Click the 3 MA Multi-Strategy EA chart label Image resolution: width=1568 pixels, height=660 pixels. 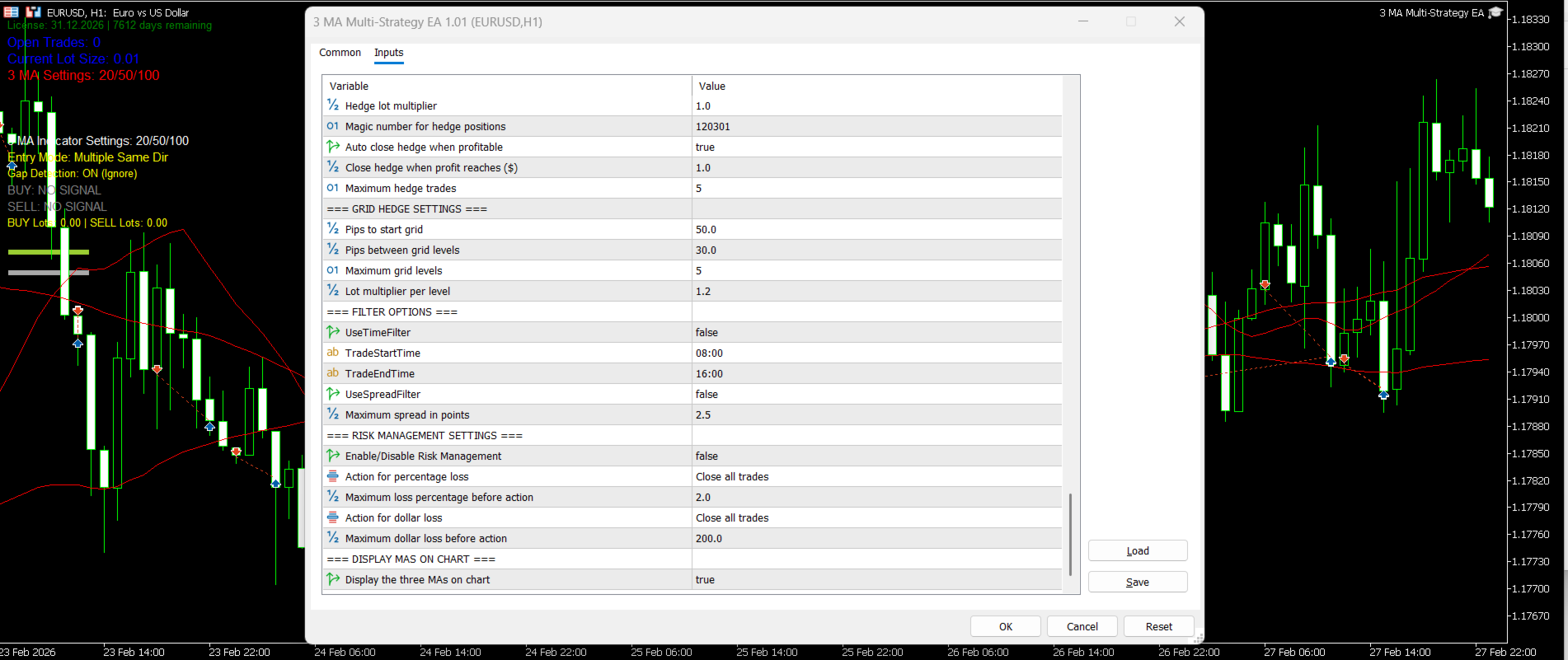pyautogui.click(x=1431, y=12)
